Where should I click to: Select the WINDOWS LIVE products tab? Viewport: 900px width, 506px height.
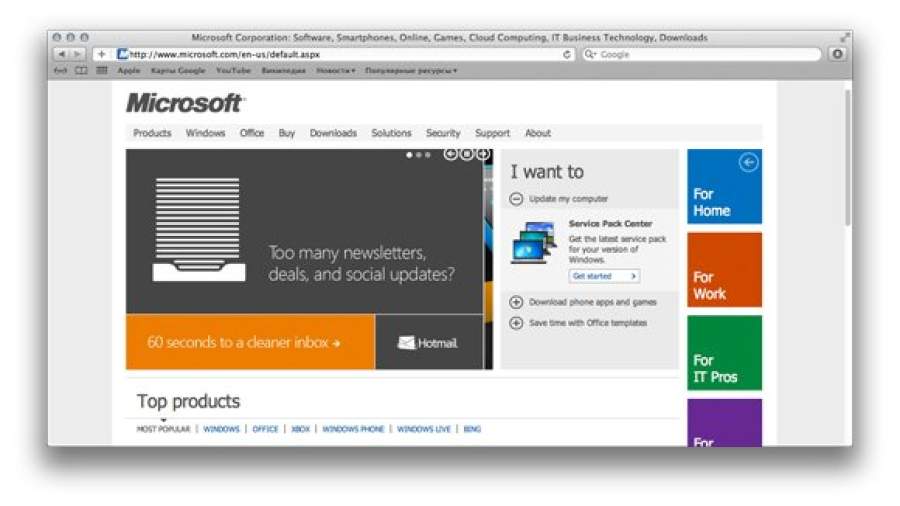pos(424,429)
